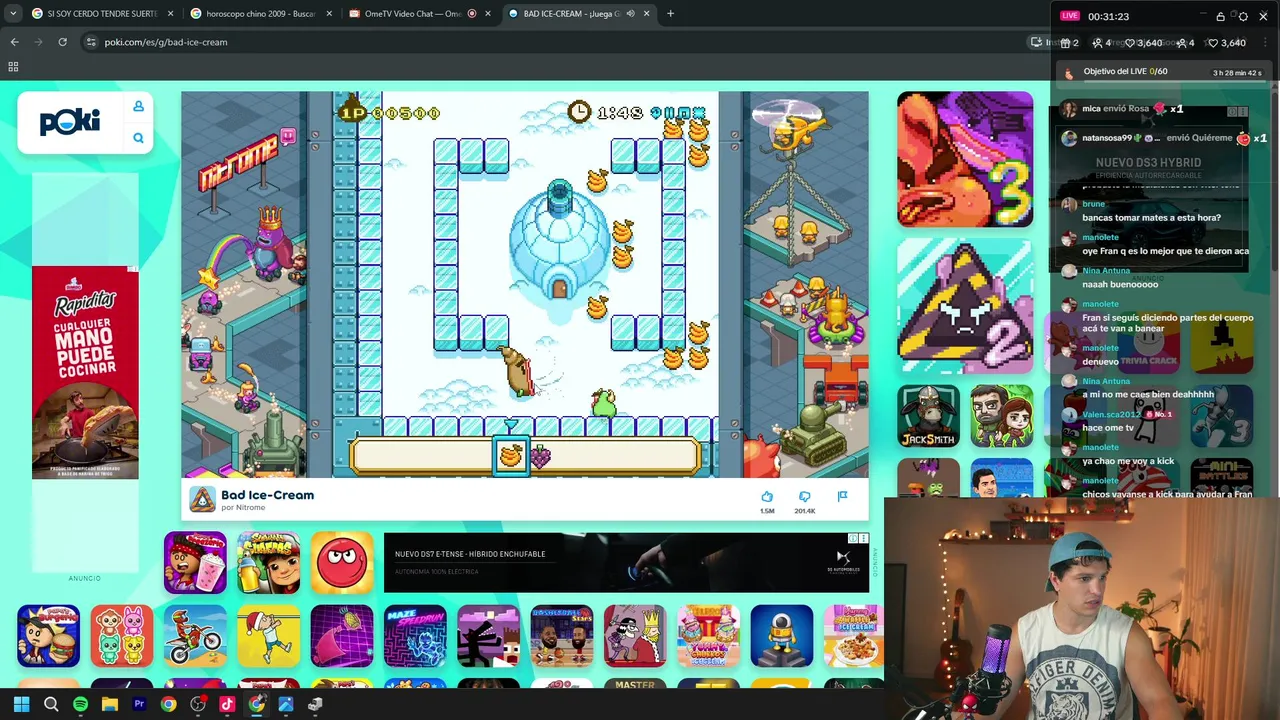Open the Maze Speedrun game thumbnail
The image size is (1280, 720).
point(415,636)
